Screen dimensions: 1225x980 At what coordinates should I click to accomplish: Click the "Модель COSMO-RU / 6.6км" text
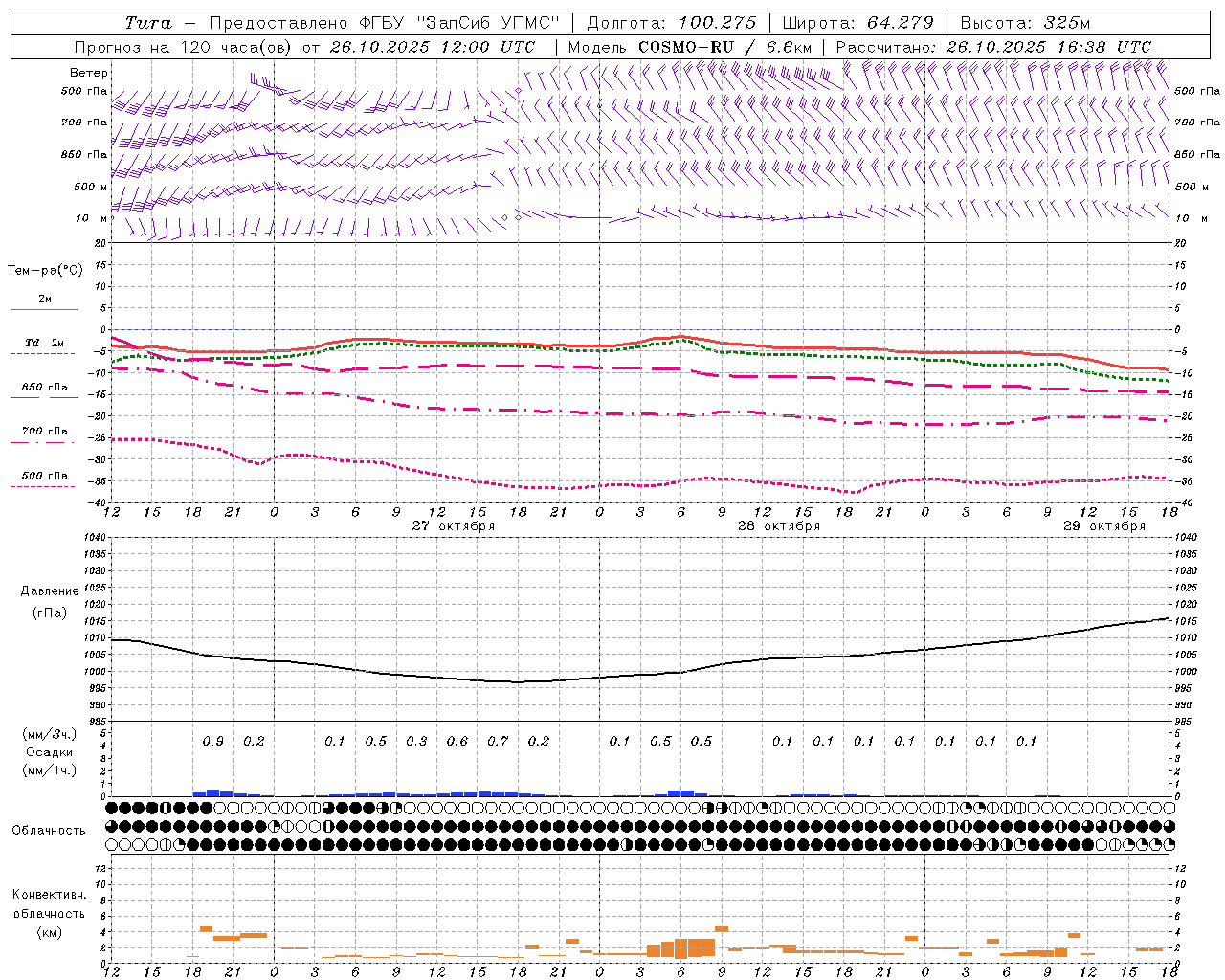coord(690,47)
